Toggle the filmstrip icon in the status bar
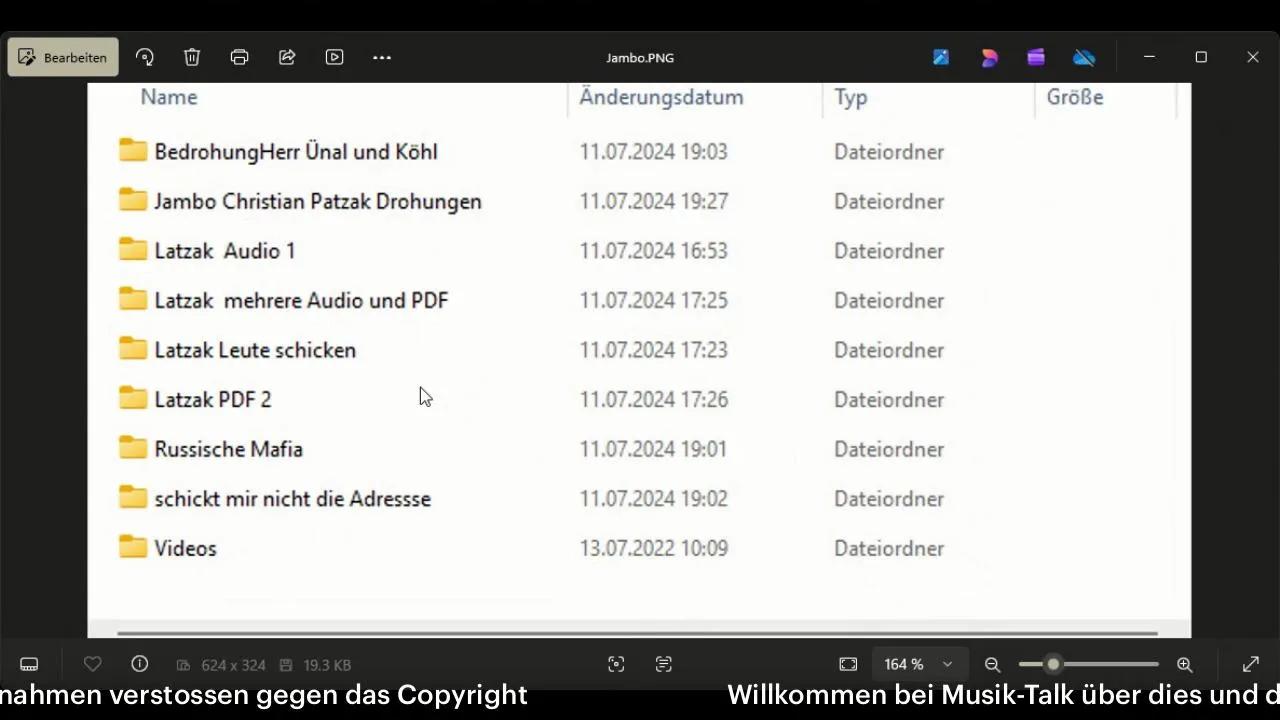1280x720 pixels. click(29, 664)
